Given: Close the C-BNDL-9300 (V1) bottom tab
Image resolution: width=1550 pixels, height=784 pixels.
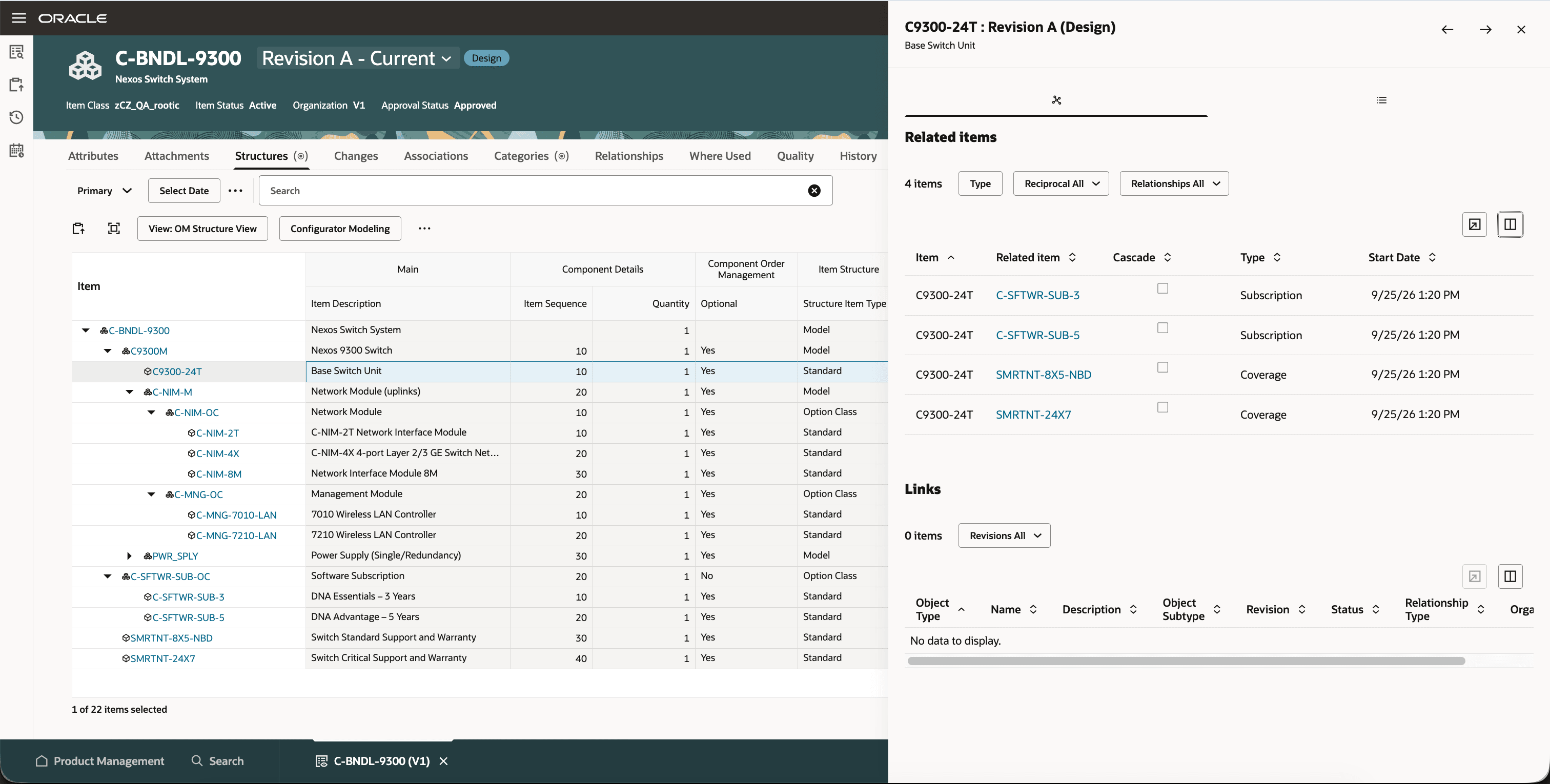Looking at the screenshot, I should tap(443, 761).
